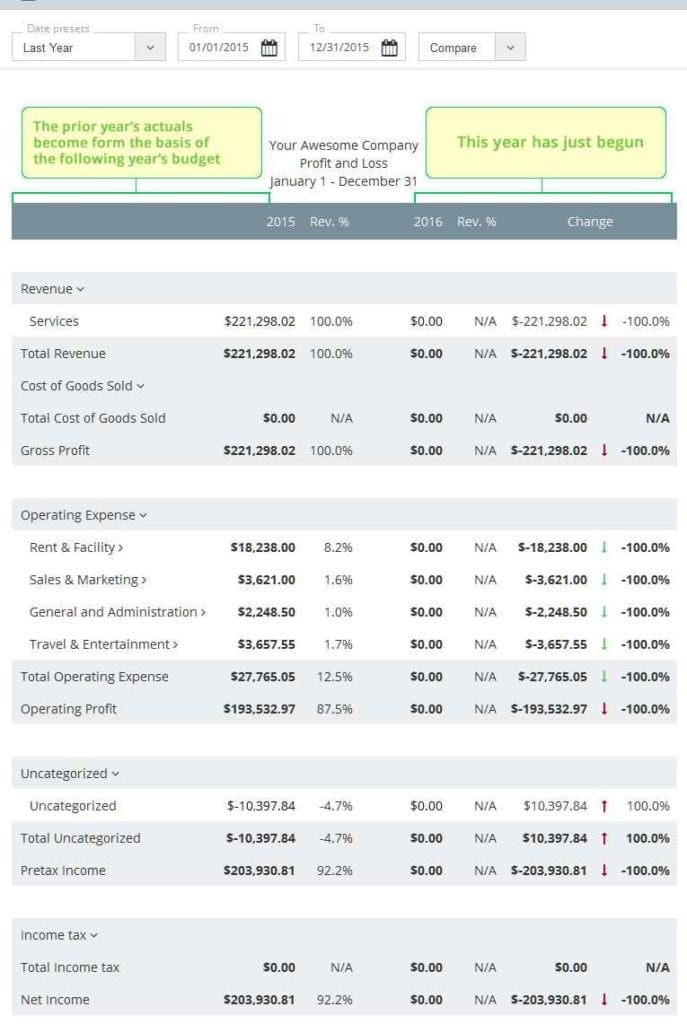687x1024 pixels.
Task: Click Operating Profit revenue percent 87.5%
Action: (x=334, y=709)
